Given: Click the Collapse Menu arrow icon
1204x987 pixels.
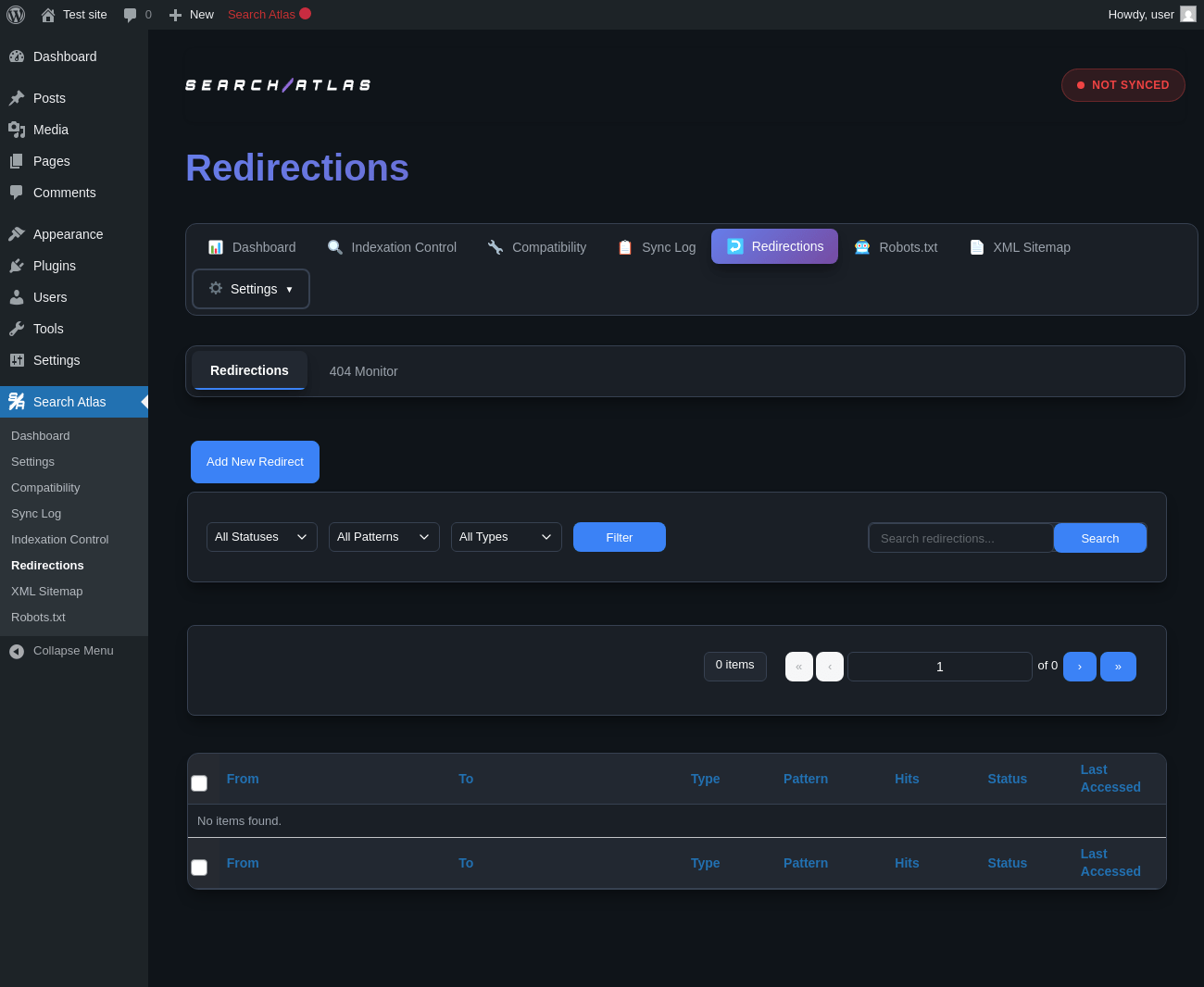Looking at the screenshot, I should 17,652.
